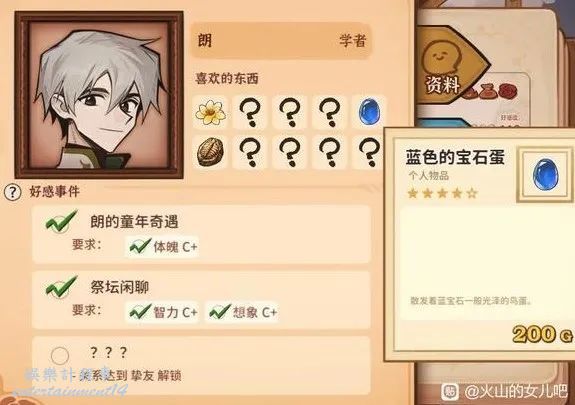Click the blue gem egg icon in tooltip
Image resolution: width=575 pixels, height=405 pixels.
click(x=545, y=175)
